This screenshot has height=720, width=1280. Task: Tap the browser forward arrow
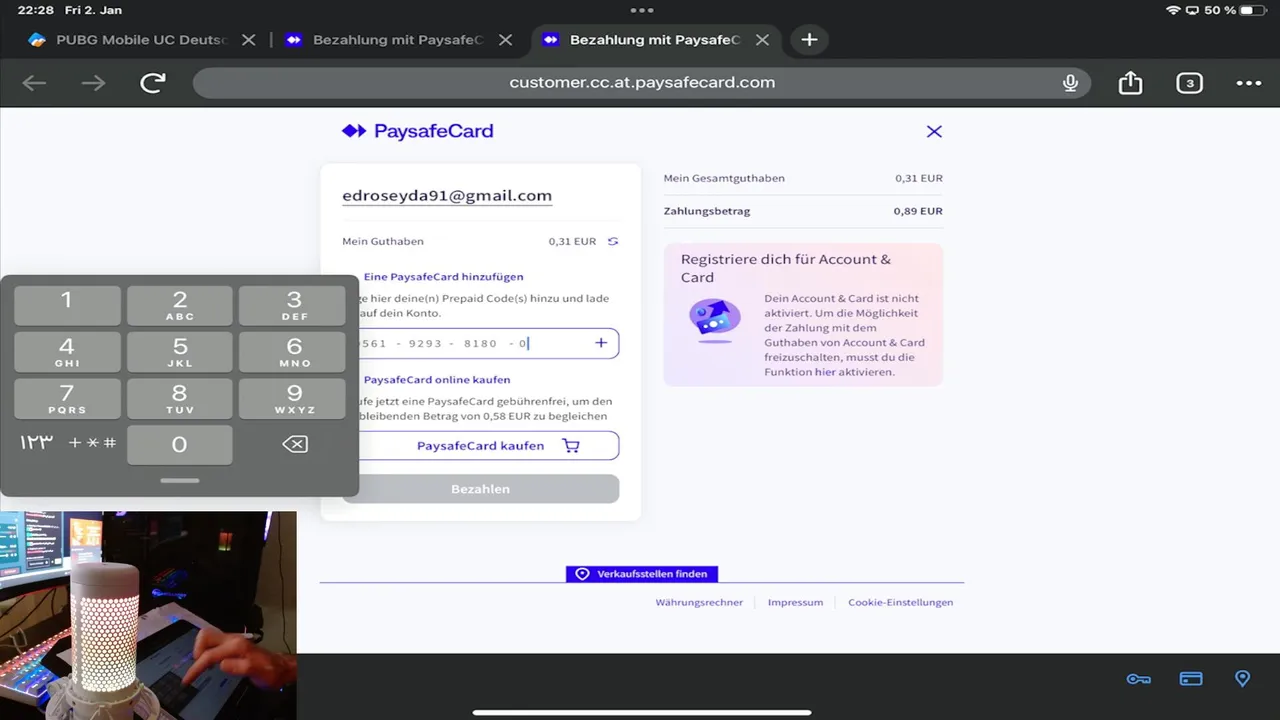click(93, 83)
